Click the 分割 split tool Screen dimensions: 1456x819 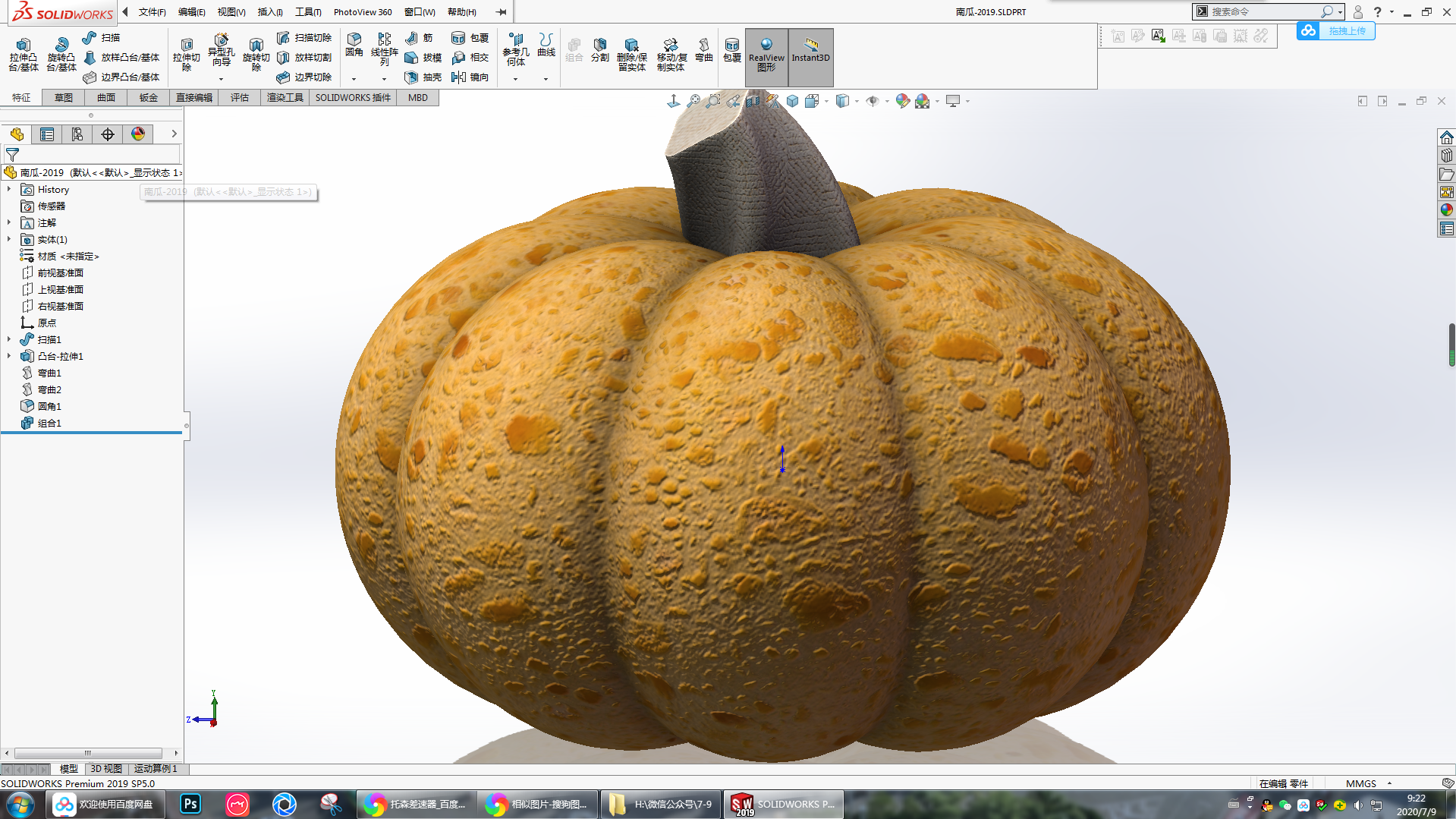pos(599,50)
